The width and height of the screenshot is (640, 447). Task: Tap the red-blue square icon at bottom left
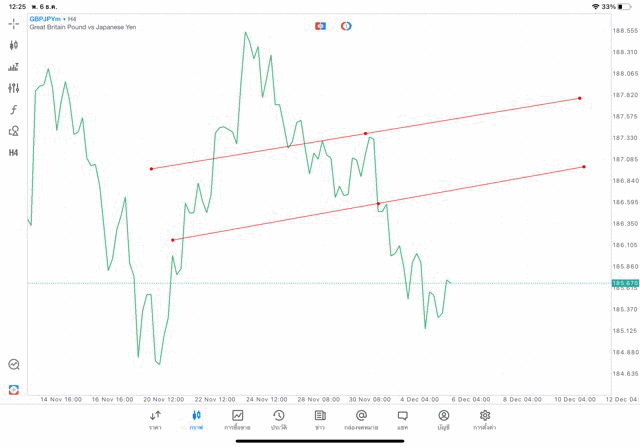14,389
